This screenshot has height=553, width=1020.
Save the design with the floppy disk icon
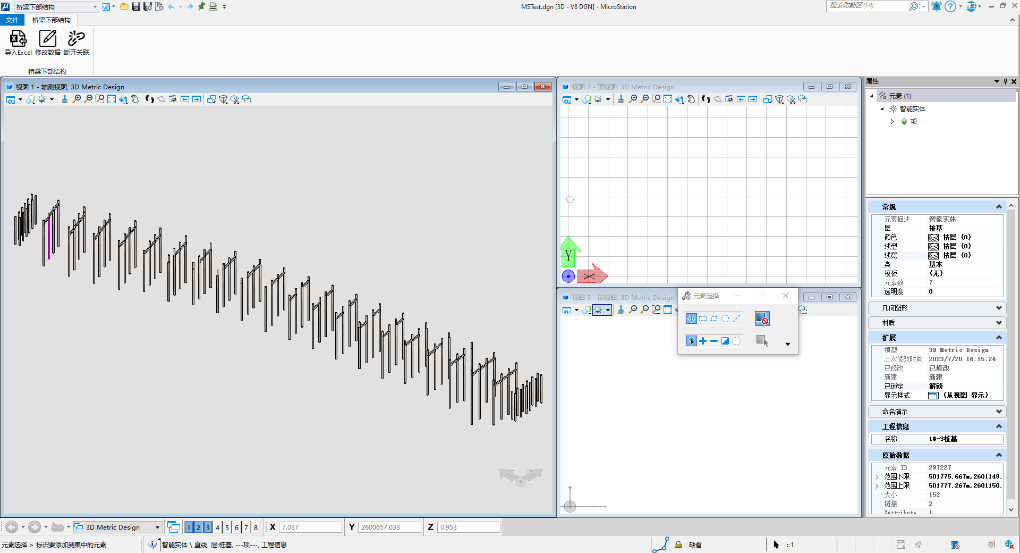pos(136,7)
